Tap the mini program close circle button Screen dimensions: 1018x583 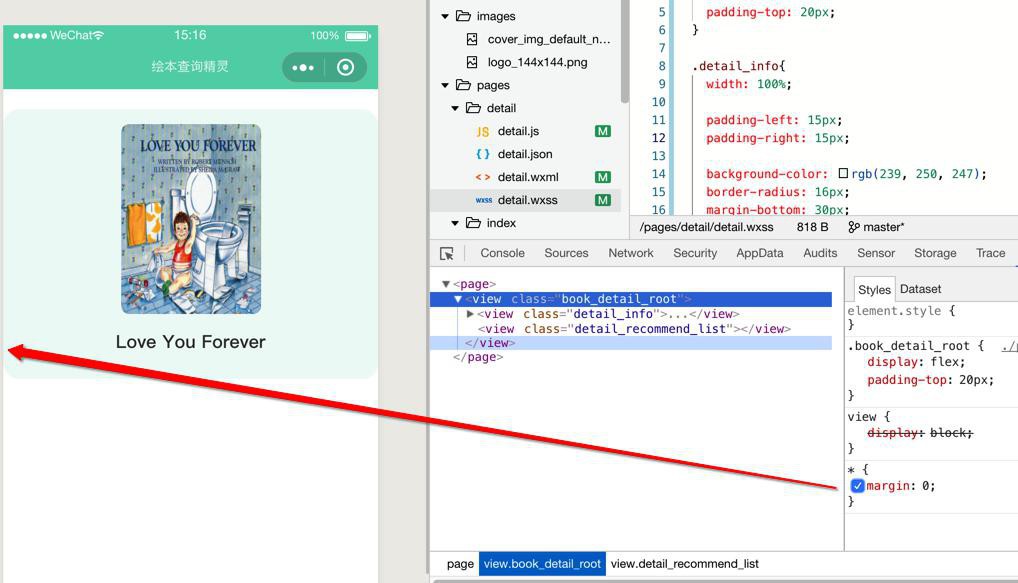pyautogui.click(x=345, y=68)
